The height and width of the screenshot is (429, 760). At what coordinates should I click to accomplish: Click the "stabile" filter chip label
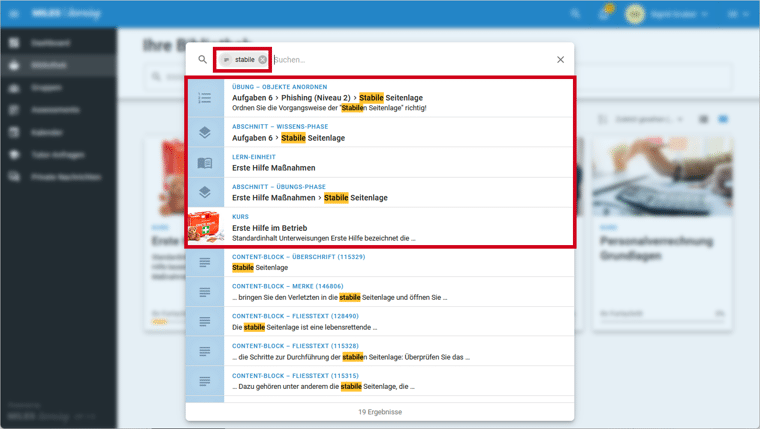point(244,60)
